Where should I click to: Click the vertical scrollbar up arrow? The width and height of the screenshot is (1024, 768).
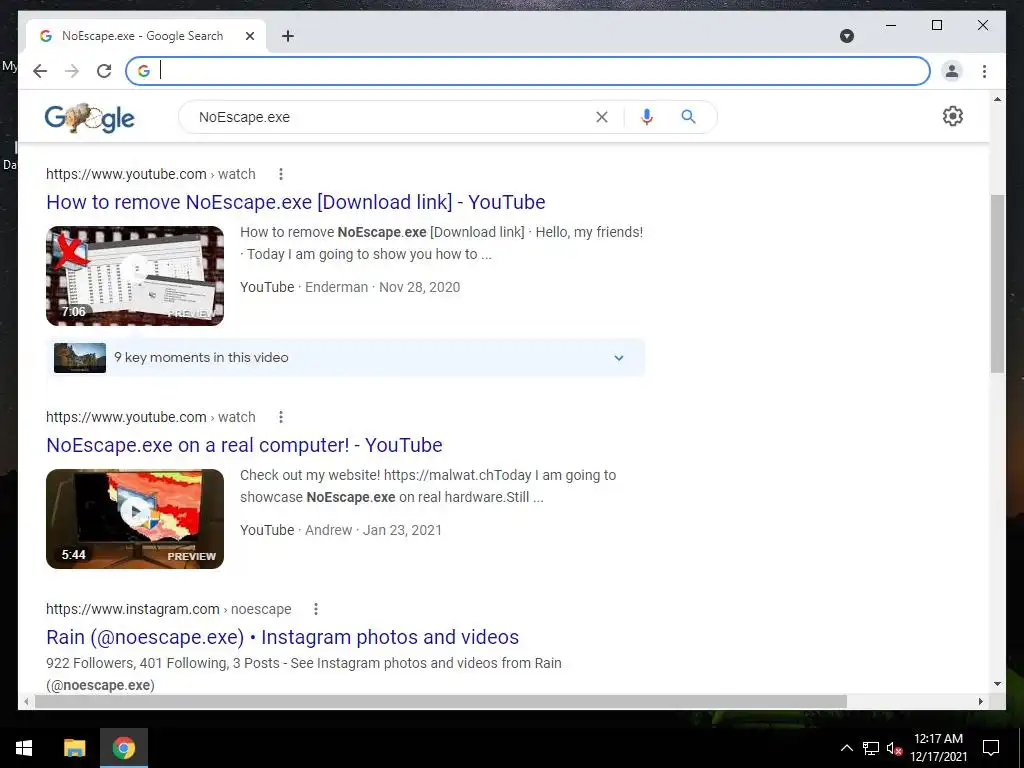click(x=997, y=99)
